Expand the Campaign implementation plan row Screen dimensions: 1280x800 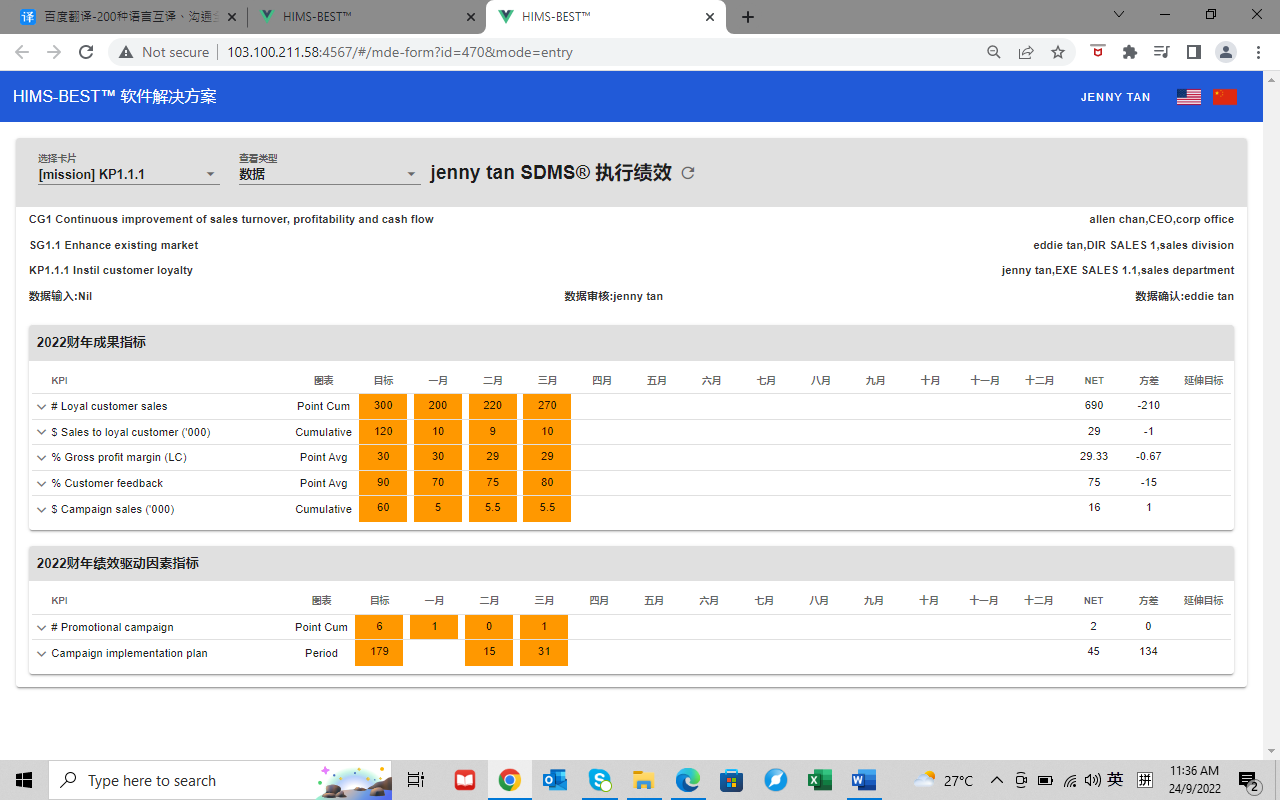tap(42, 654)
